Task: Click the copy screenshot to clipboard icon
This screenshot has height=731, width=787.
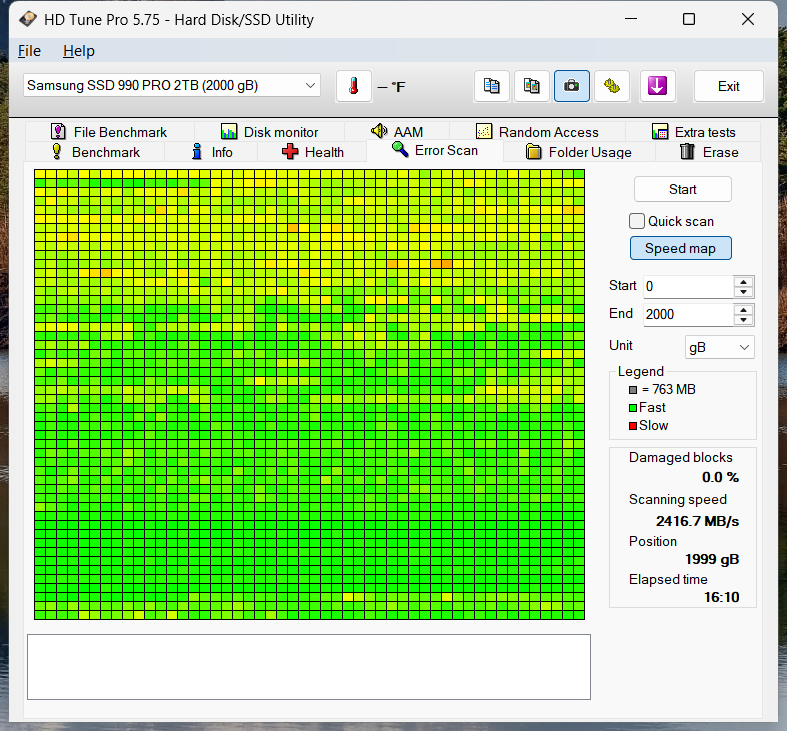Action: 532,86
